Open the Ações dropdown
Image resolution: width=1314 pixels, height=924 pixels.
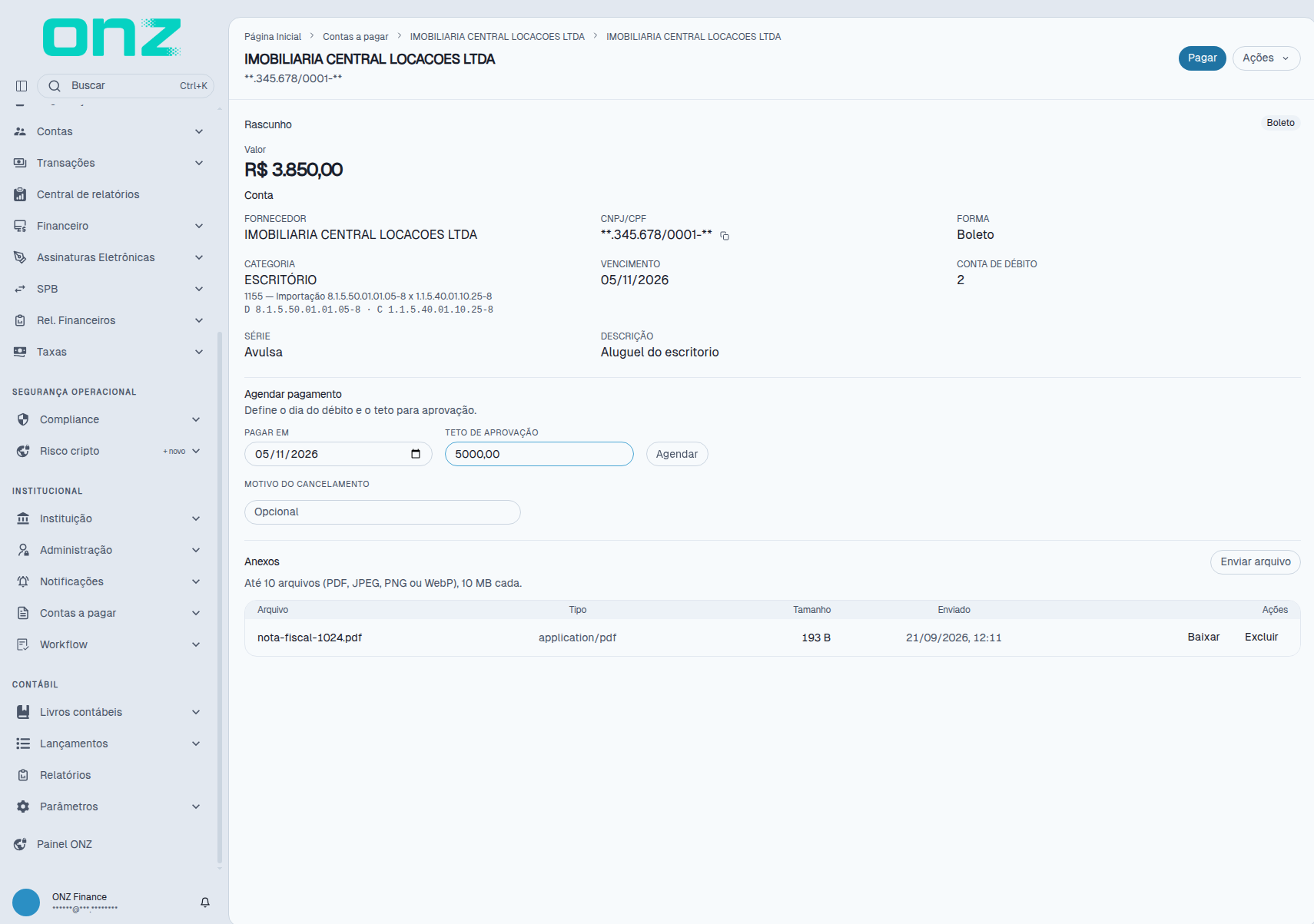pos(1266,58)
